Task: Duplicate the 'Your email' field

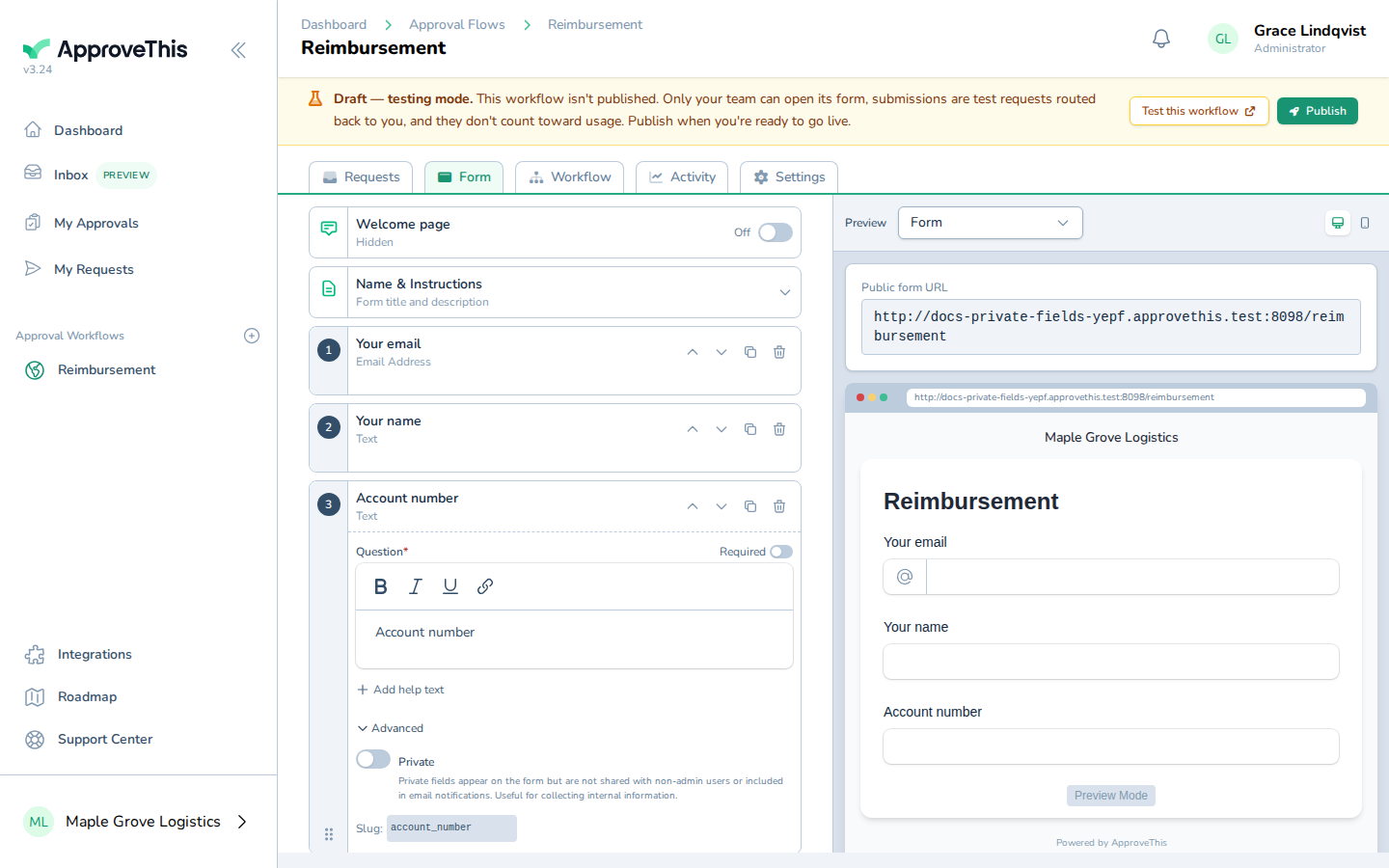Action: (750, 352)
